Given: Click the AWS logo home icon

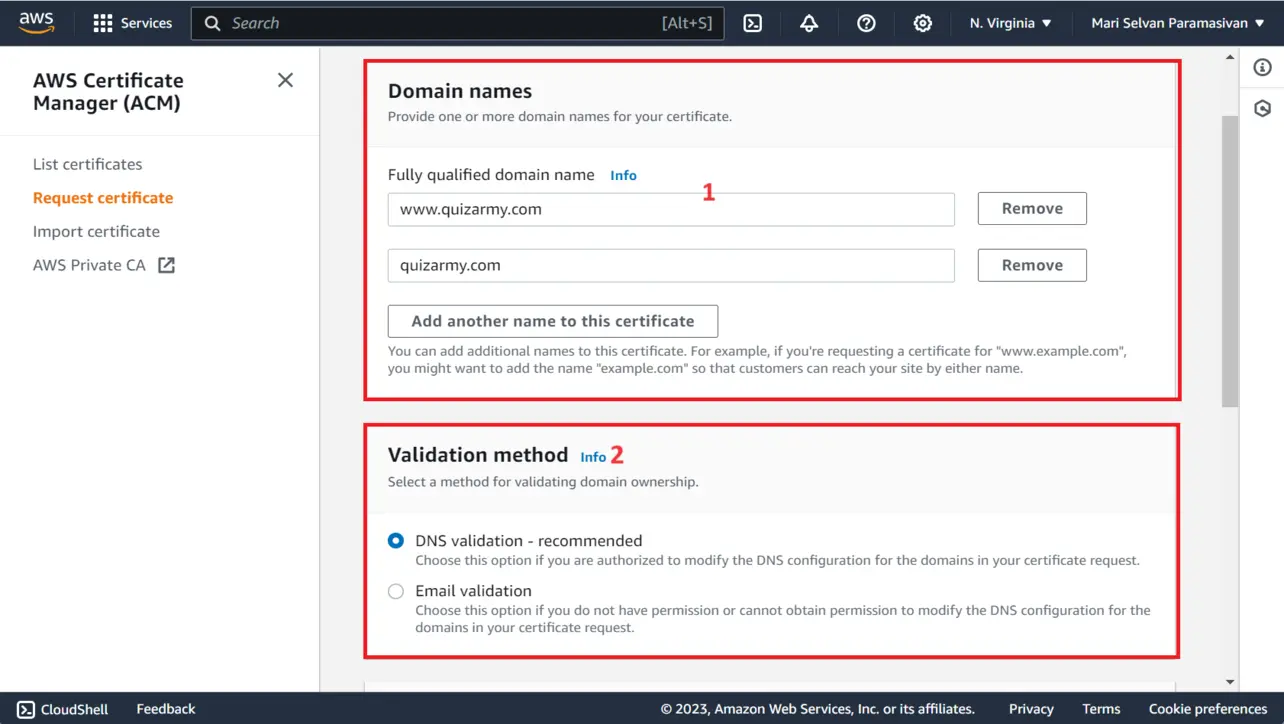Looking at the screenshot, I should pyautogui.click(x=37, y=23).
